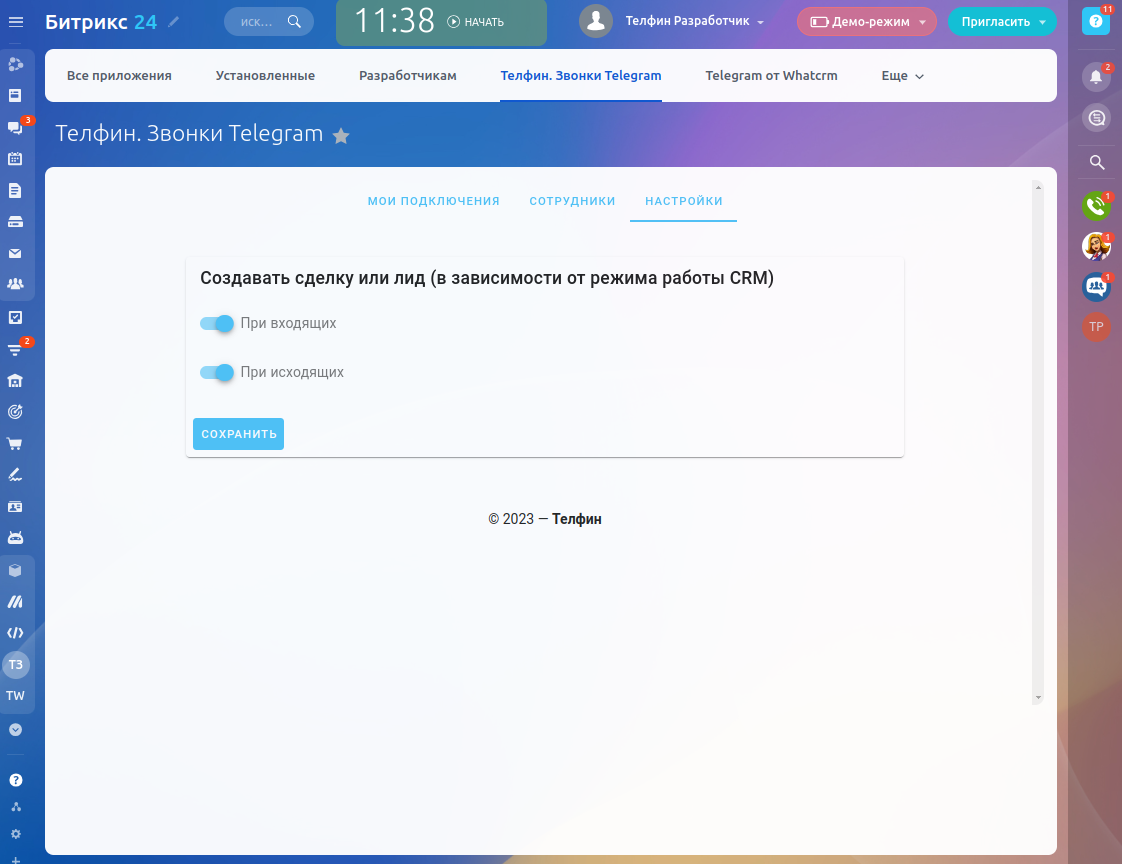Image resolution: width=1122 pixels, height=864 pixels.
Task: Open the help question mark in left sidebar
Action: [x=16, y=780]
